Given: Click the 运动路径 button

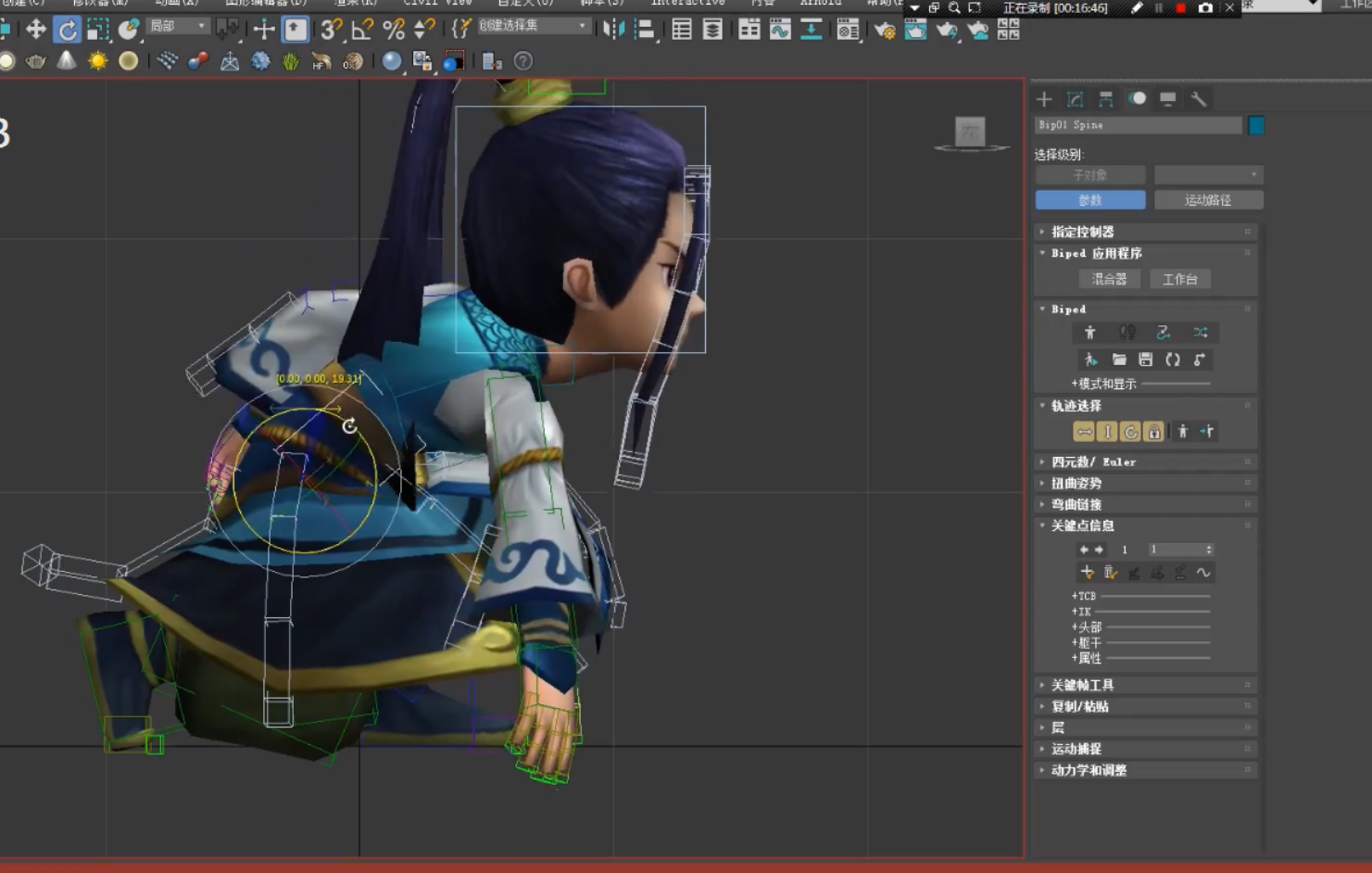Looking at the screenshot, I should [1208, 200].
